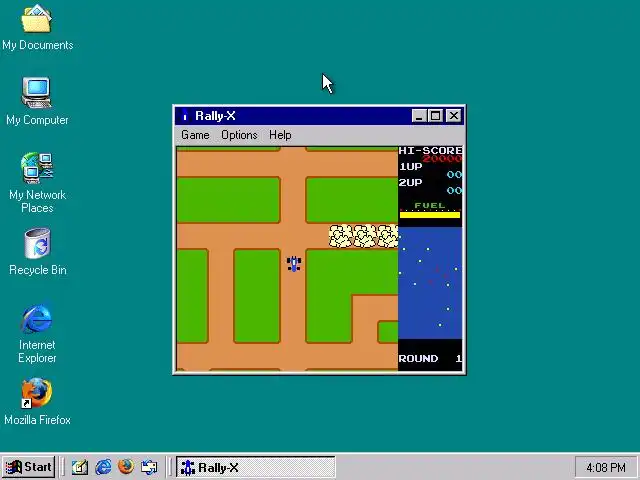
Task: Click the Rally-X title bar text
Action: (x=215, y=116)
